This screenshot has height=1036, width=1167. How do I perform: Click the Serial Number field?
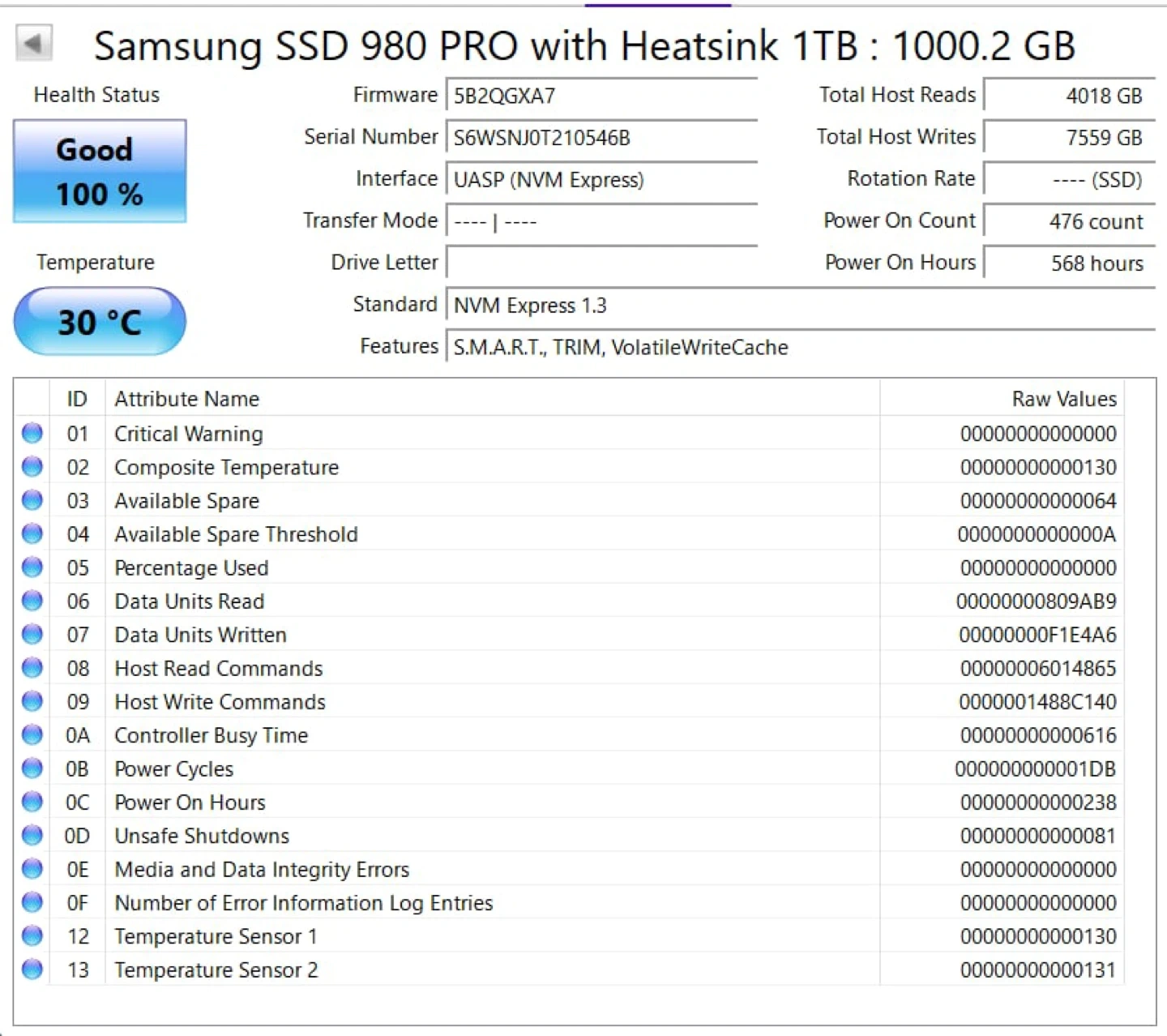[601, 138]
